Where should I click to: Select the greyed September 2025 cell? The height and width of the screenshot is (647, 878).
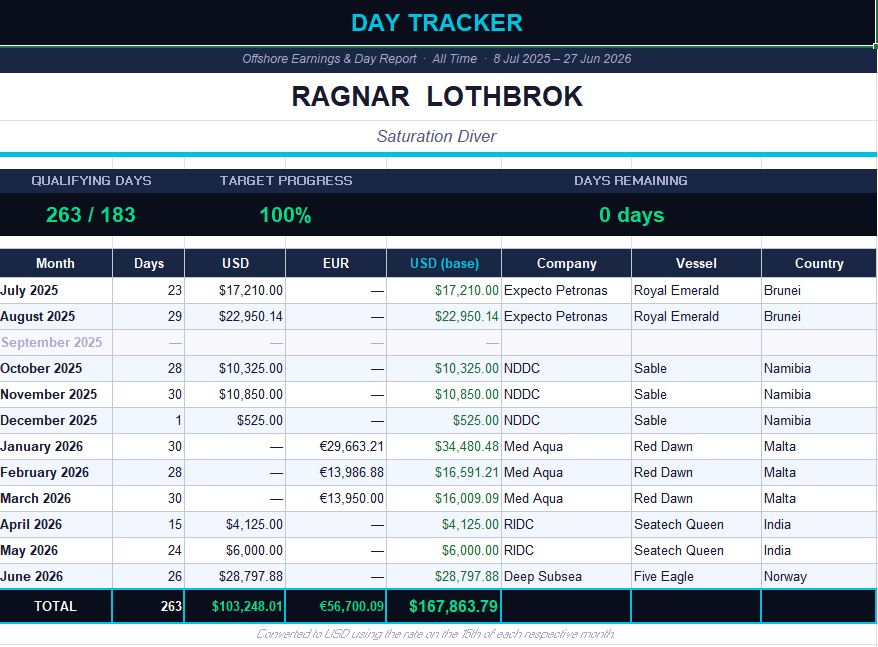(x=56, y=342)
